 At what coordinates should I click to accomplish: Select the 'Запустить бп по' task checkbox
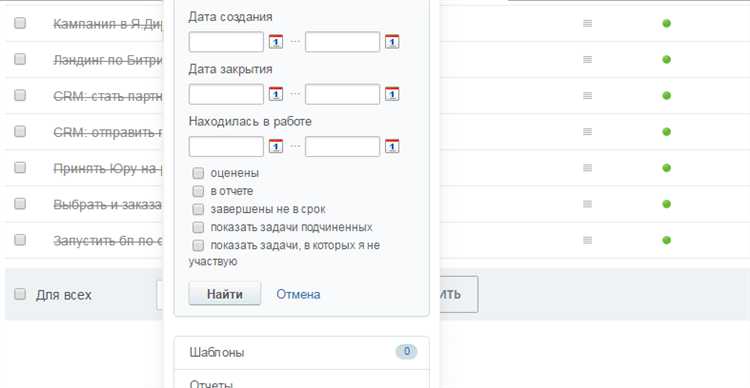[x=20, y=239]
